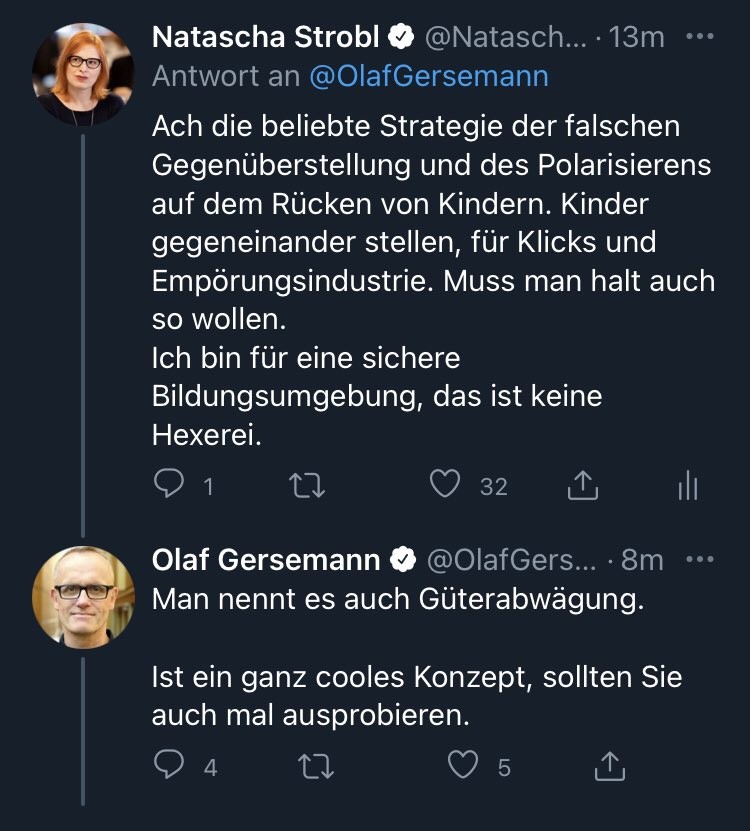Open tweet text starting with "Man nennt es"

pyautogui.click(x=395, y=601)
